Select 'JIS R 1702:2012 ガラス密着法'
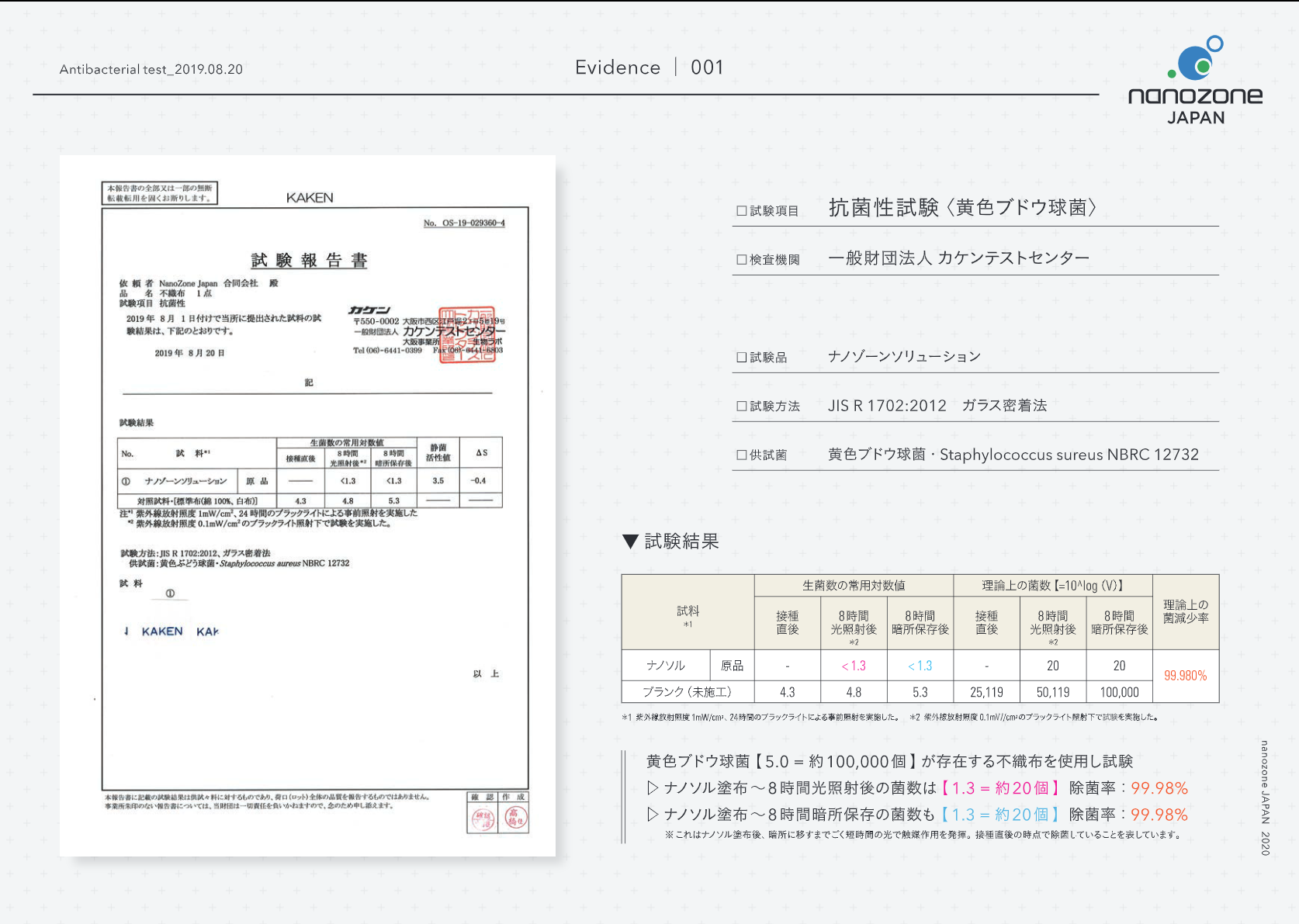 point(937,405)
